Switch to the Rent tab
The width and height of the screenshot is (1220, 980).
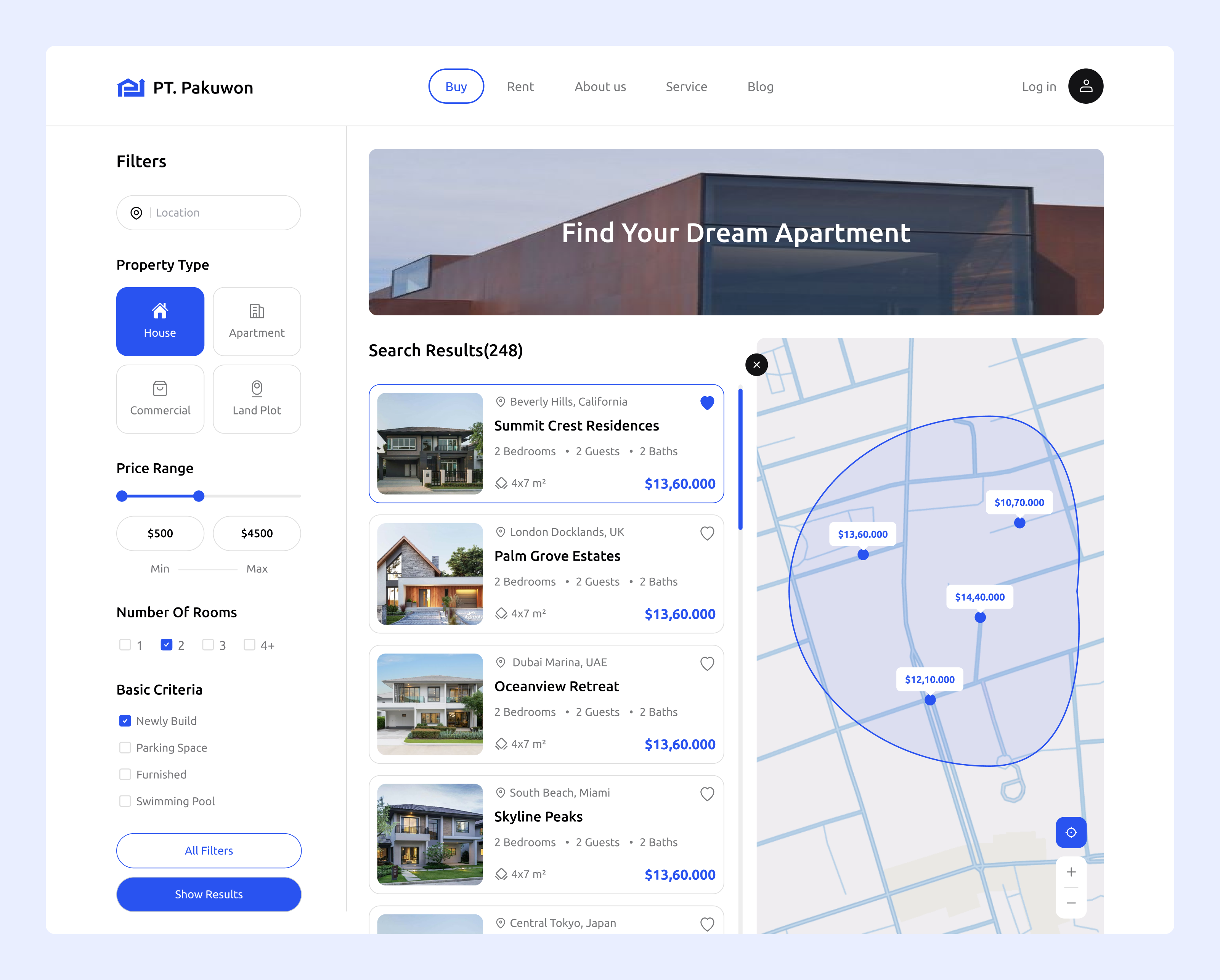pos(520,87)
